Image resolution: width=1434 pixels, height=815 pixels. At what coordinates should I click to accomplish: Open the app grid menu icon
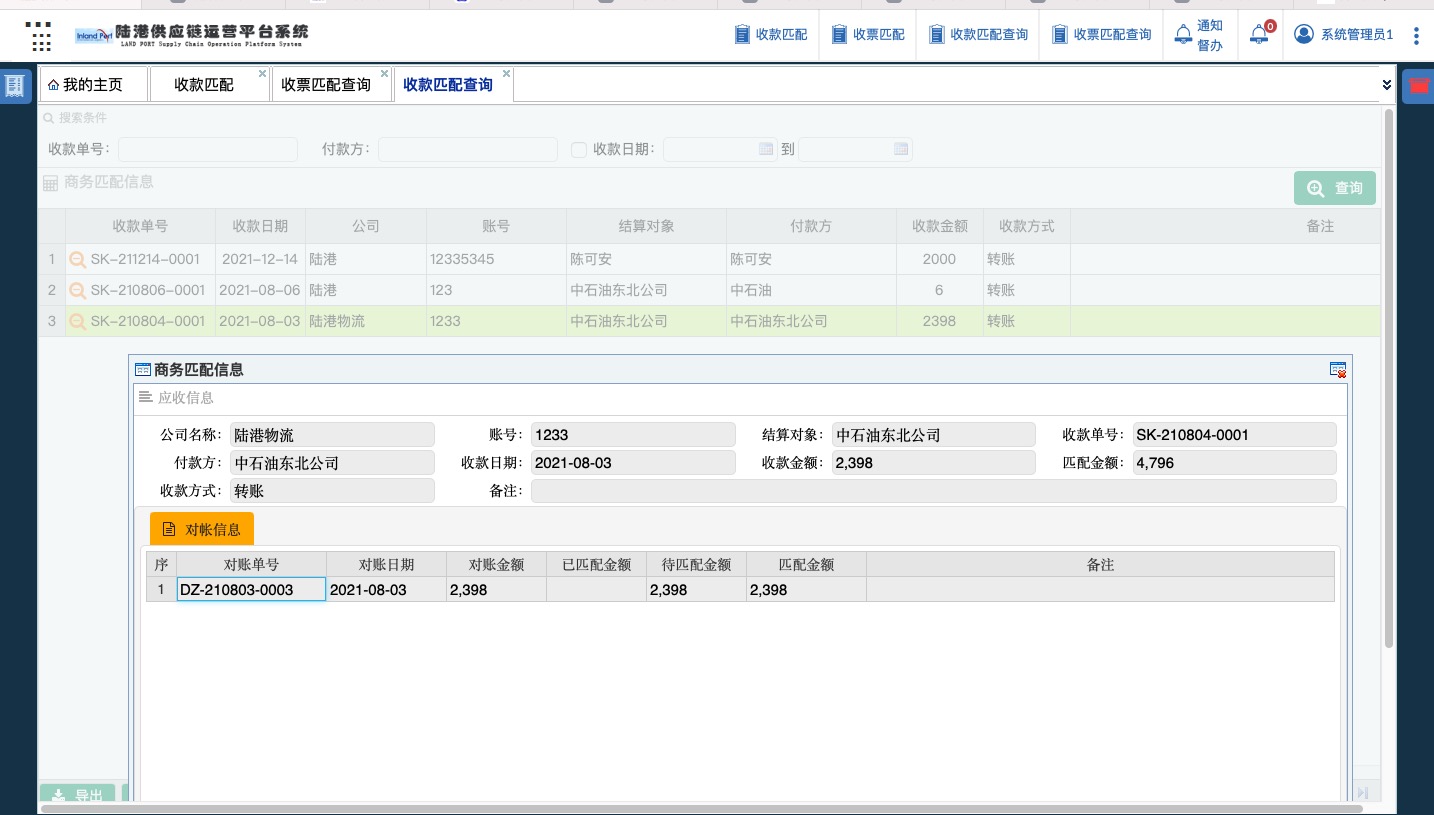click(40, 36)
